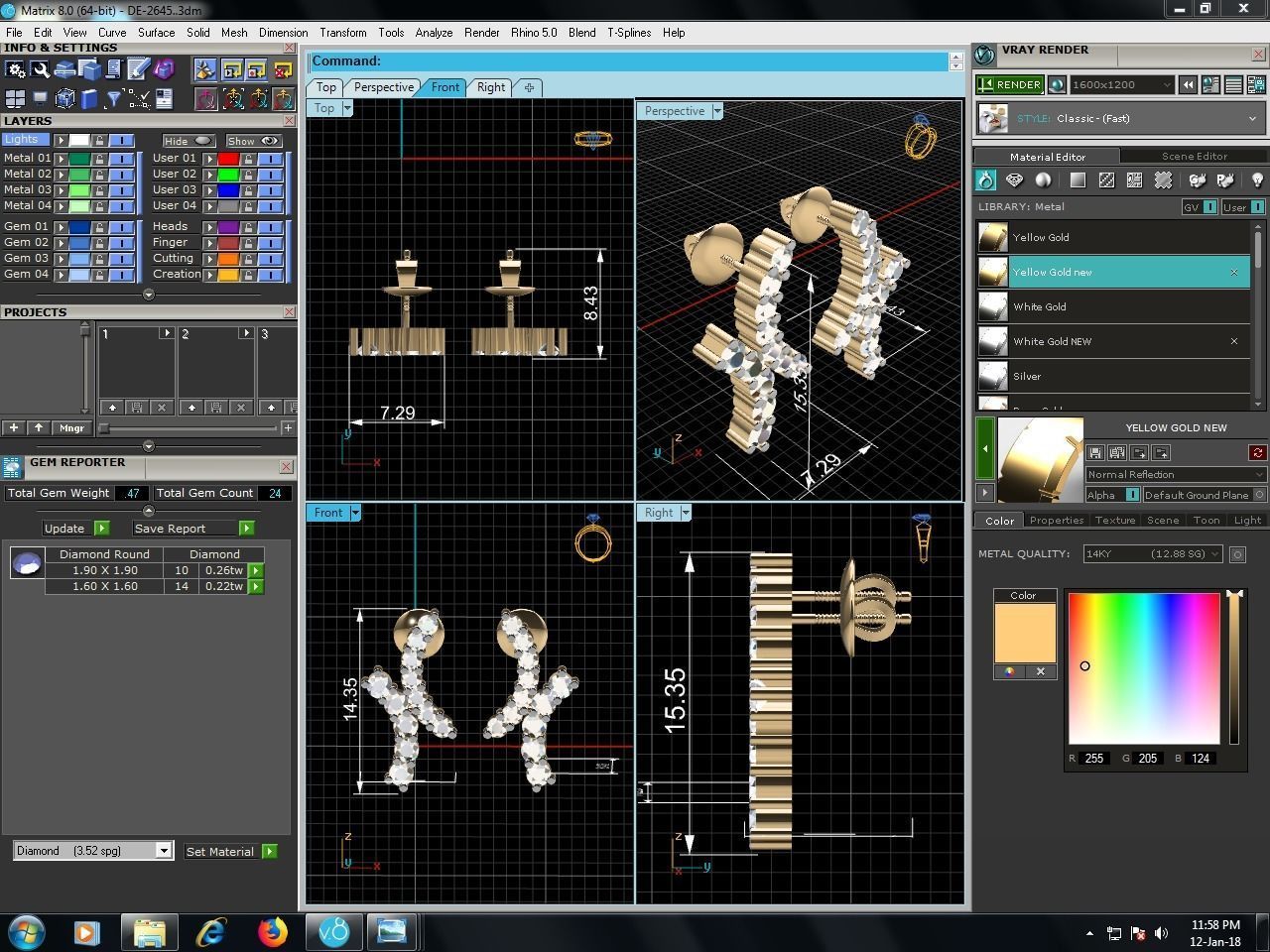The image size is (1270, 952).
Task: Switch to the Properties material tab
Action: [x=1056, y=520]
